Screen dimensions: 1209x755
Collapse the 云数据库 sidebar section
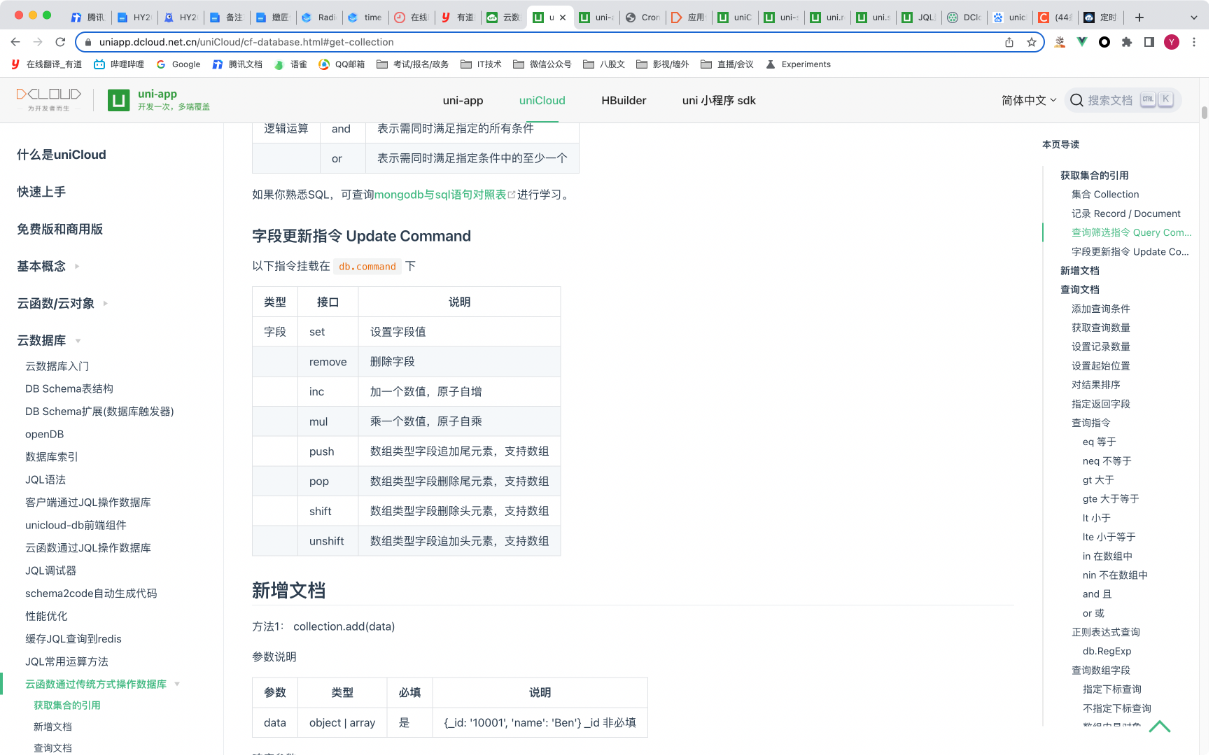coord(78,341)
